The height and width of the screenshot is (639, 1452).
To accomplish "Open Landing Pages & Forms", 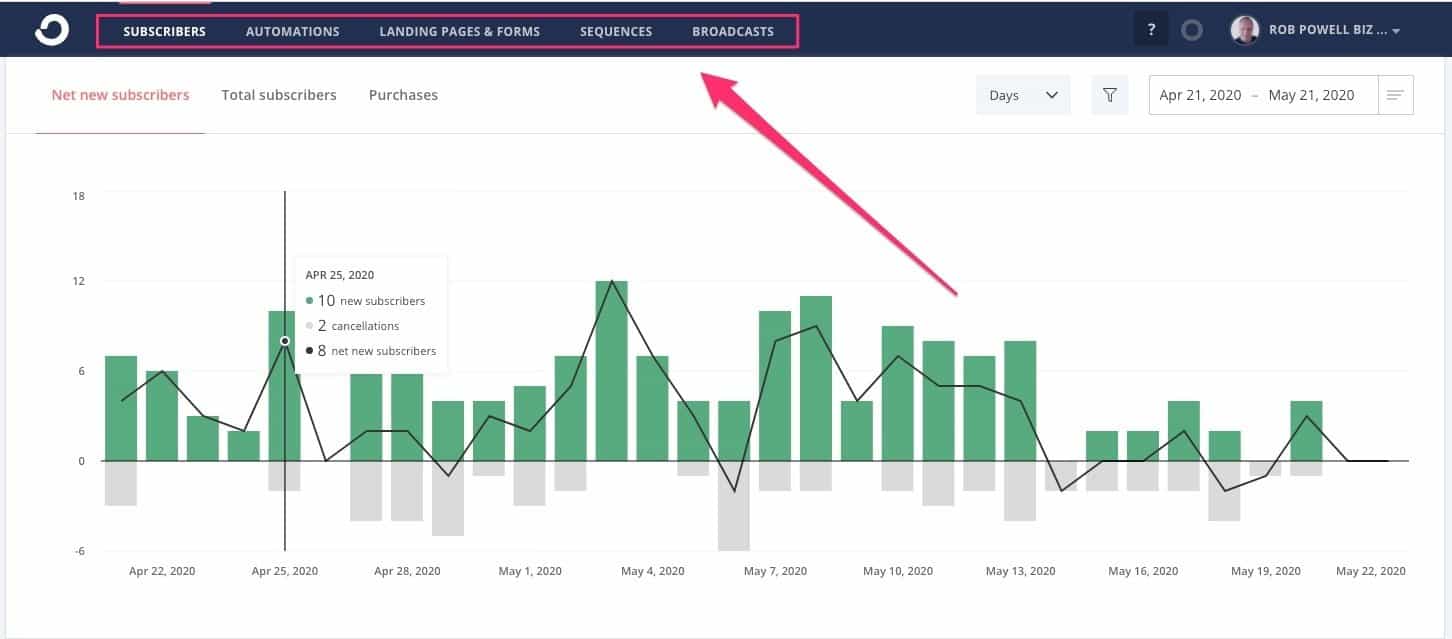I will [459, 31].
